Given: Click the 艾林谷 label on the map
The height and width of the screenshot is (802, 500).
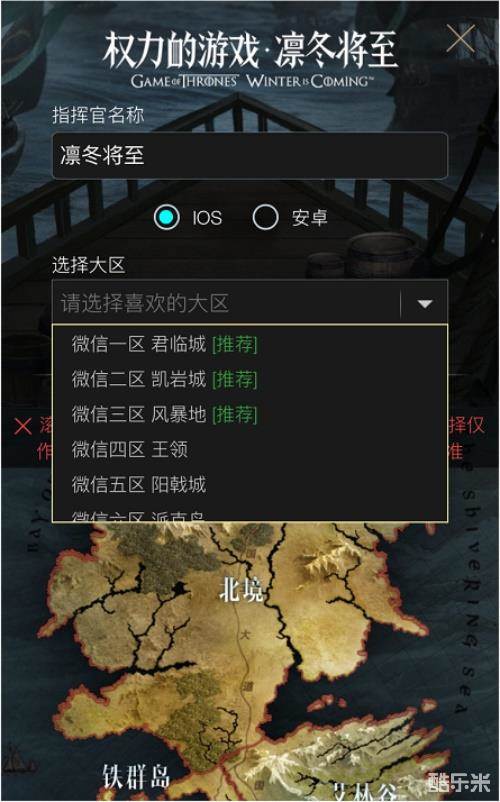Looking at the screenshot, I should [x=367, y=792].
